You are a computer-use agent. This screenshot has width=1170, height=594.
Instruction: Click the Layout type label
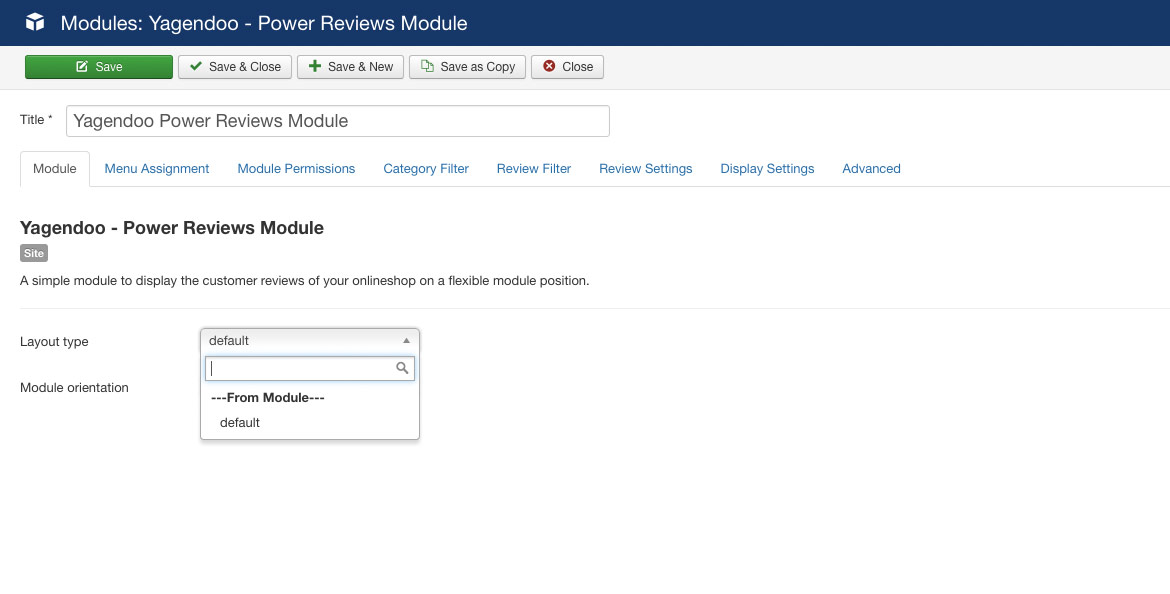54,342
